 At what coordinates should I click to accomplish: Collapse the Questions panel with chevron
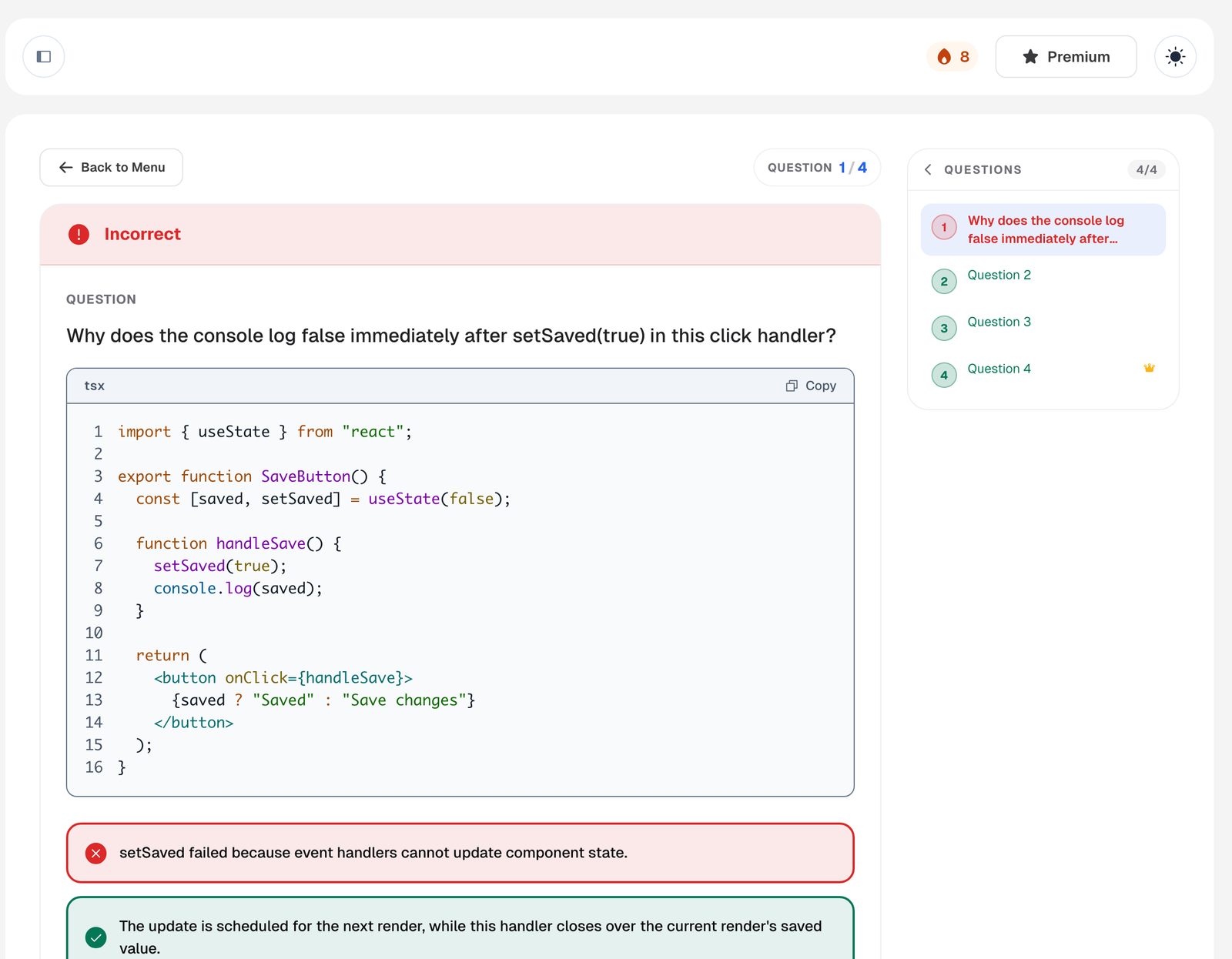coord(928,169)
